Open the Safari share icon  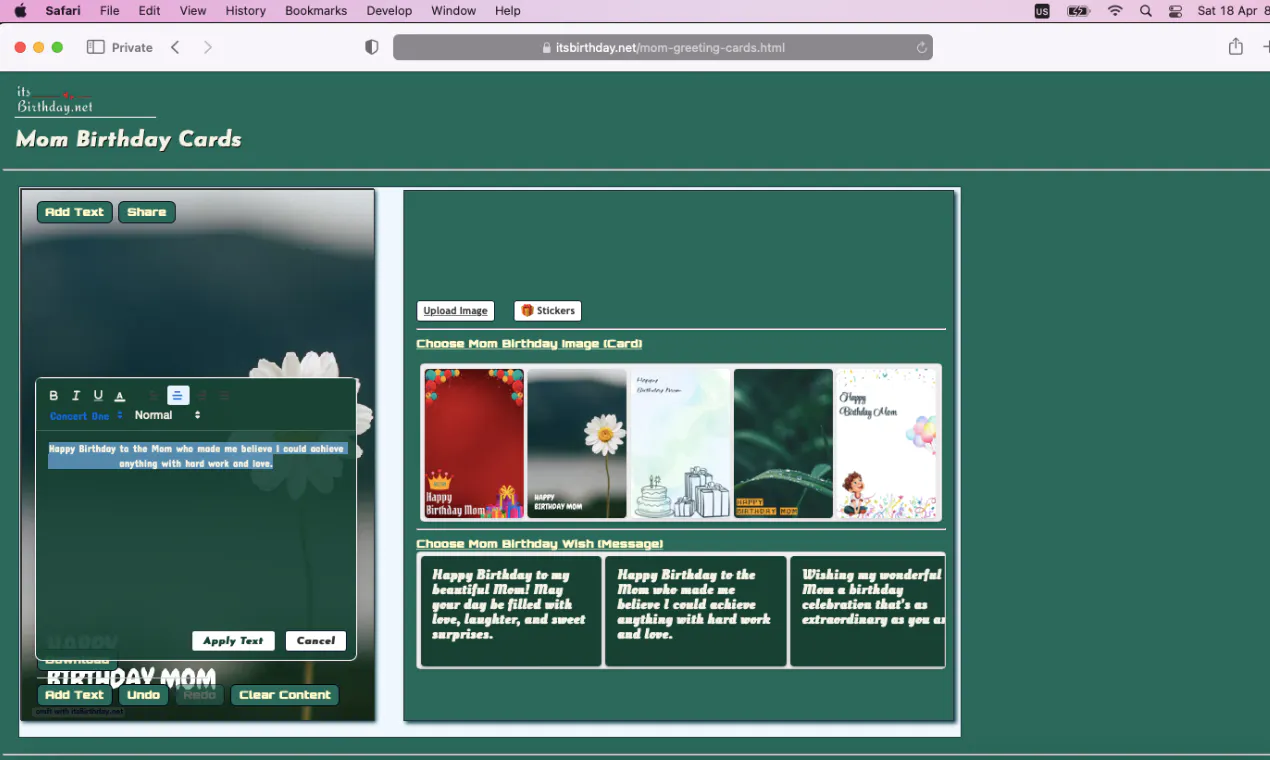(x=1236, y=46)
